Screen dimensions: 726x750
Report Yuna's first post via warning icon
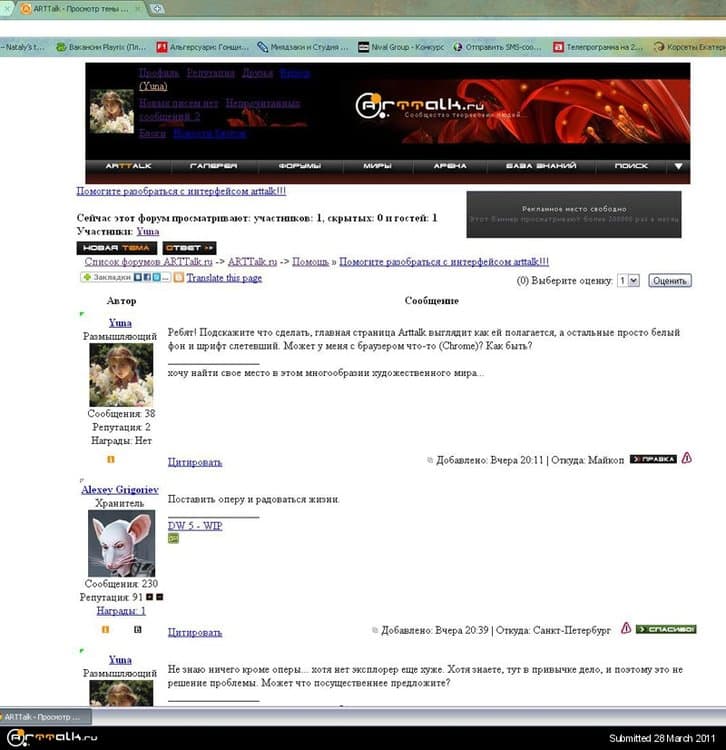[687, 458]
